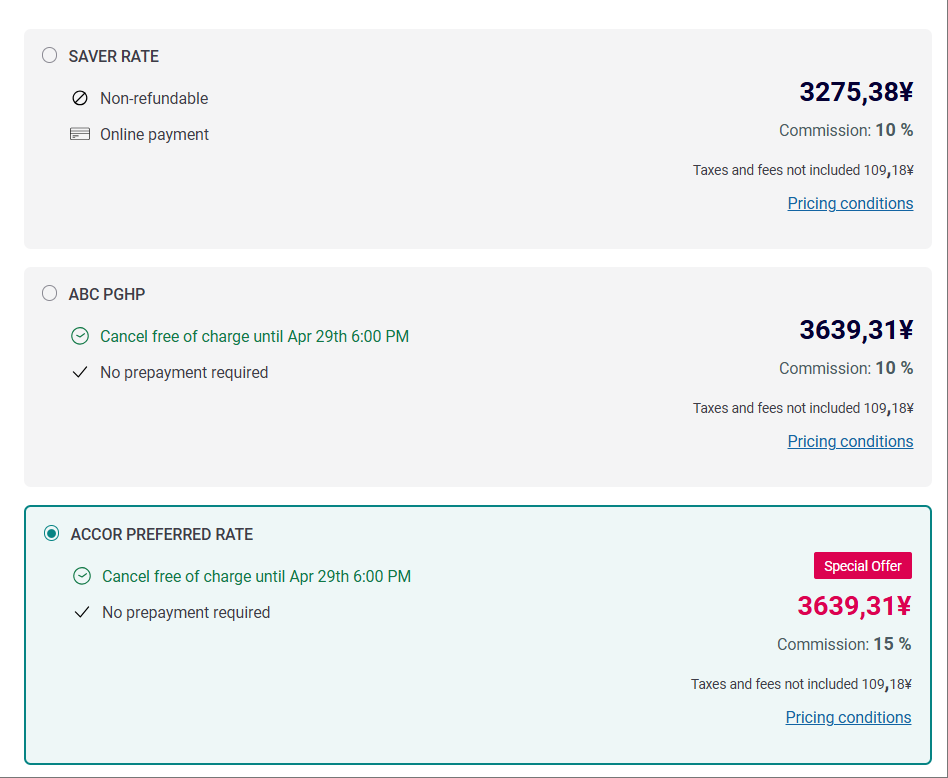Click the Accor Preferred no prepayment checkmark icon
948x778 pixels.
point(82,612)
